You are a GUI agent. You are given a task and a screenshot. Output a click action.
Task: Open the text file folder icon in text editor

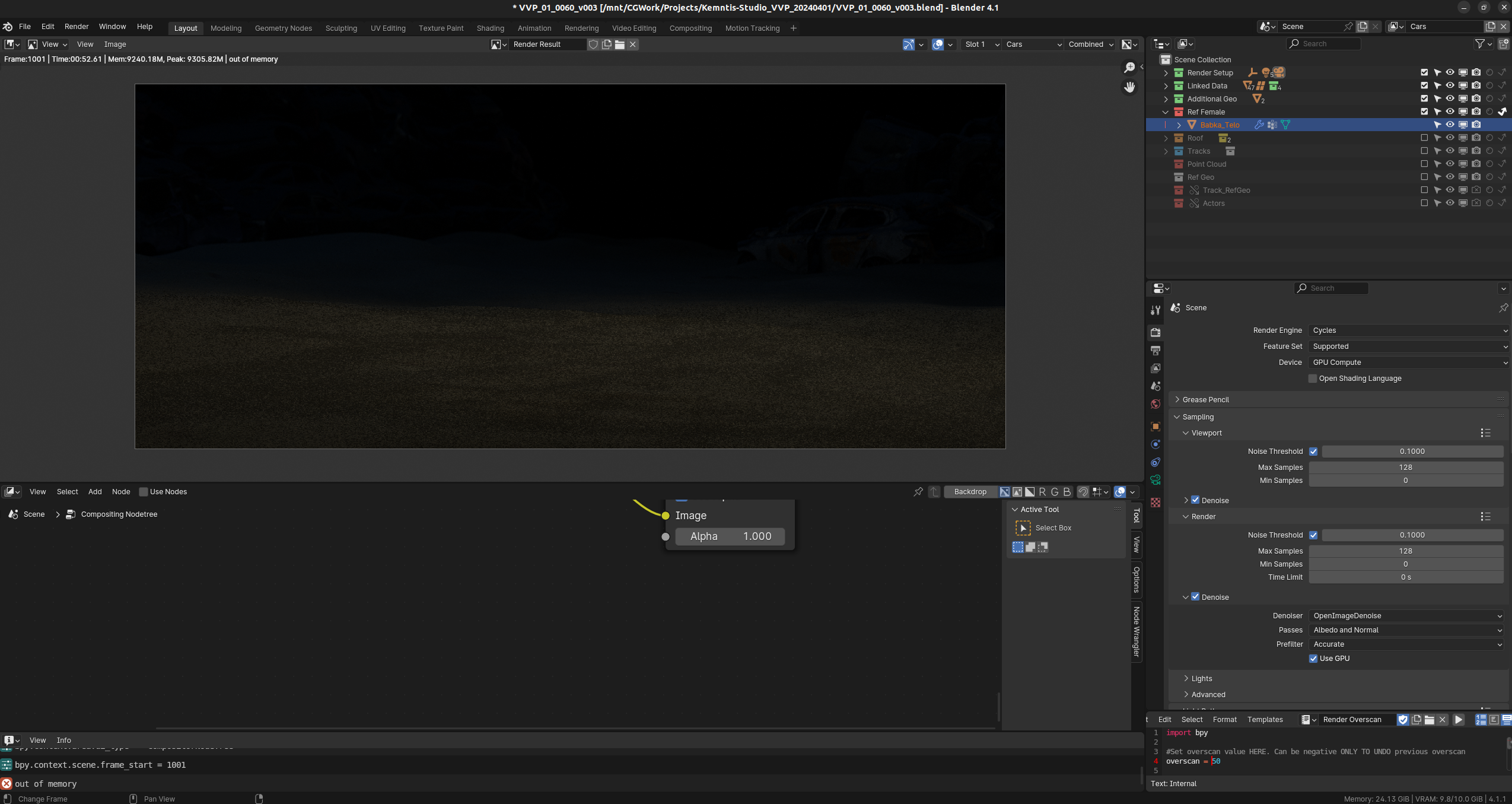pos(1430,719)
